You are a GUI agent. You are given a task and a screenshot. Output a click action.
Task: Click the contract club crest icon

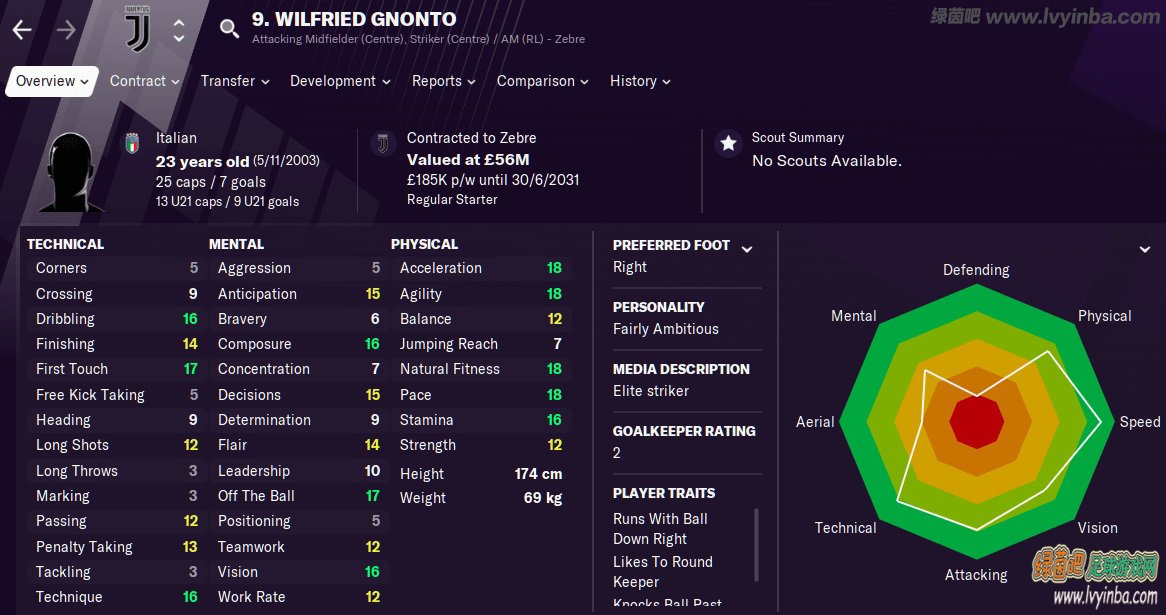[x=383, y=143]
